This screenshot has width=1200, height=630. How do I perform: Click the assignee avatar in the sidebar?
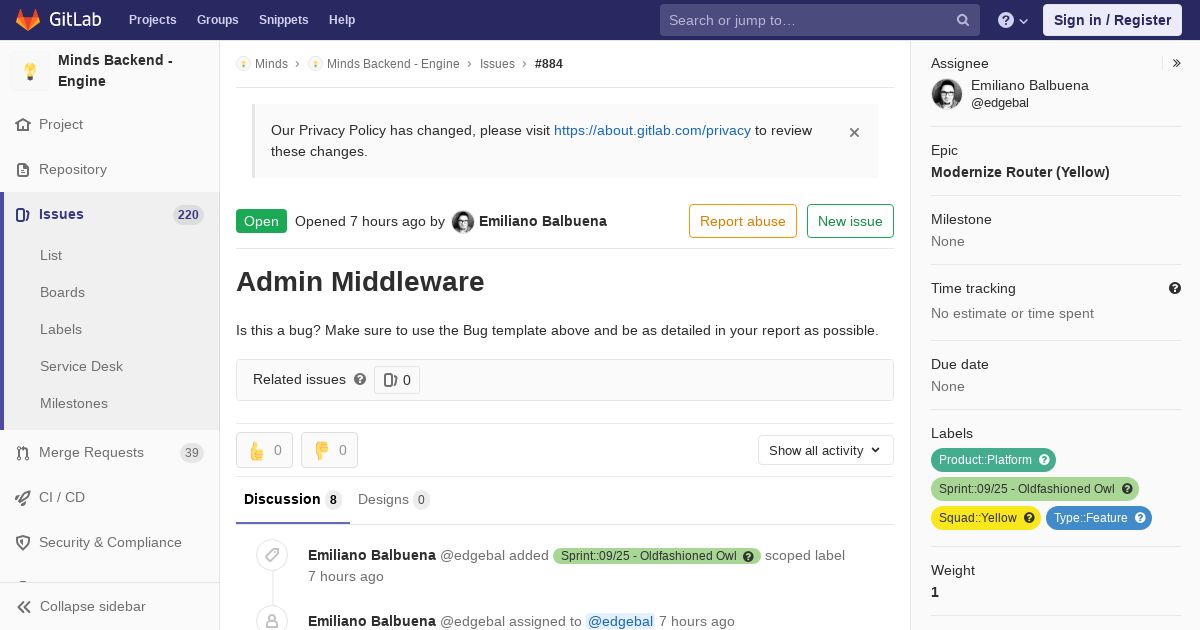947,94
